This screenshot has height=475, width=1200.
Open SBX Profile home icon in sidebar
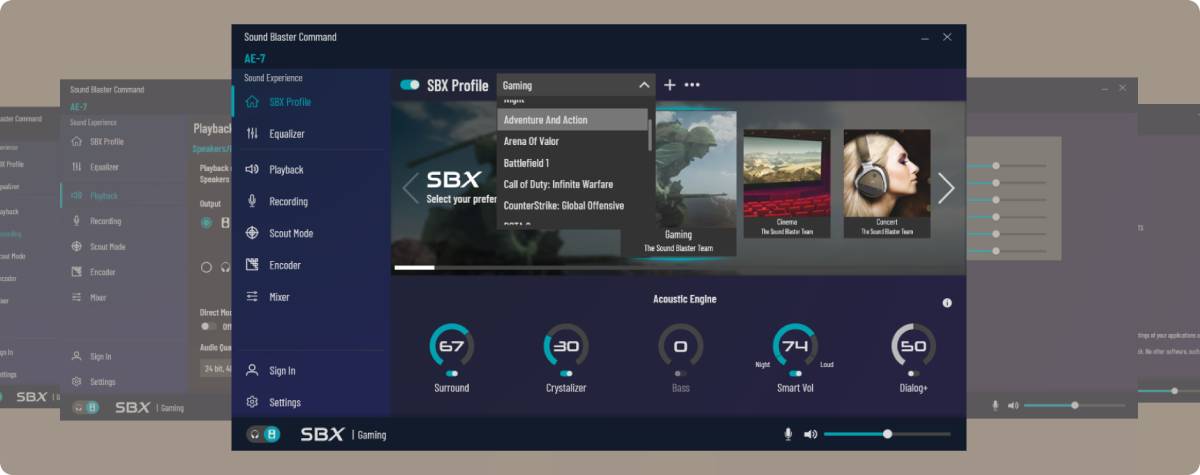[252, 102]
